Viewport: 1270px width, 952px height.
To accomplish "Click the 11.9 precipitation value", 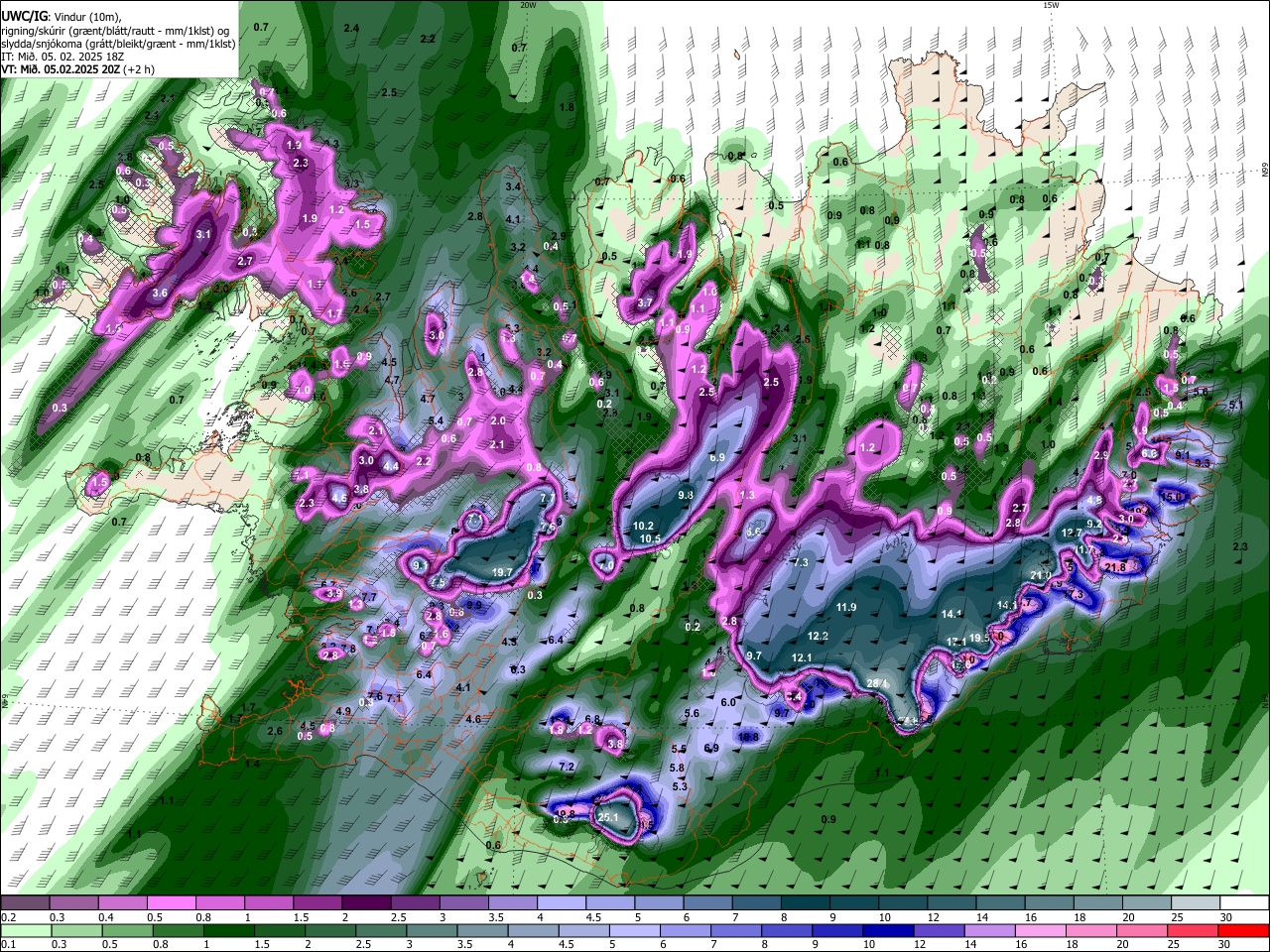I will point(846,607).
